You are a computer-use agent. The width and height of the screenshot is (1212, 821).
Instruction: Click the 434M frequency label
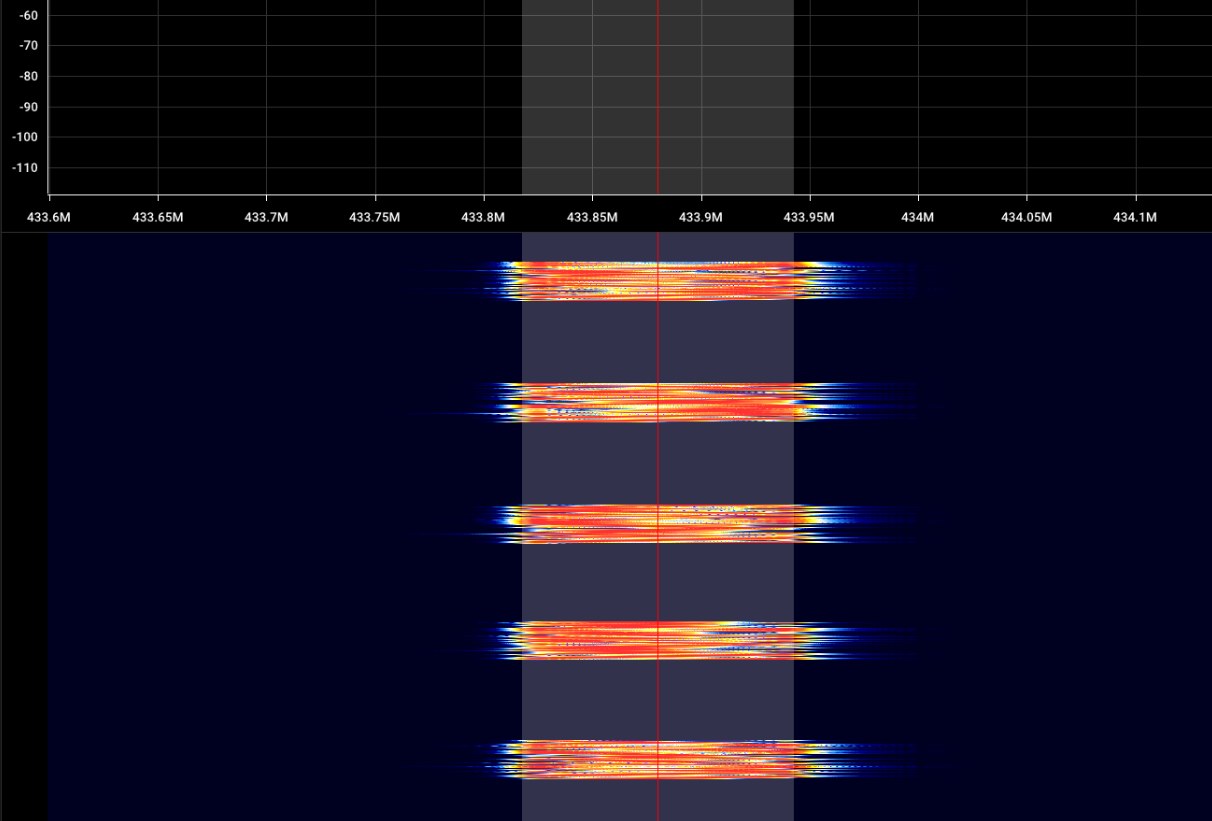pyautogui.click(x=917, y=217)
